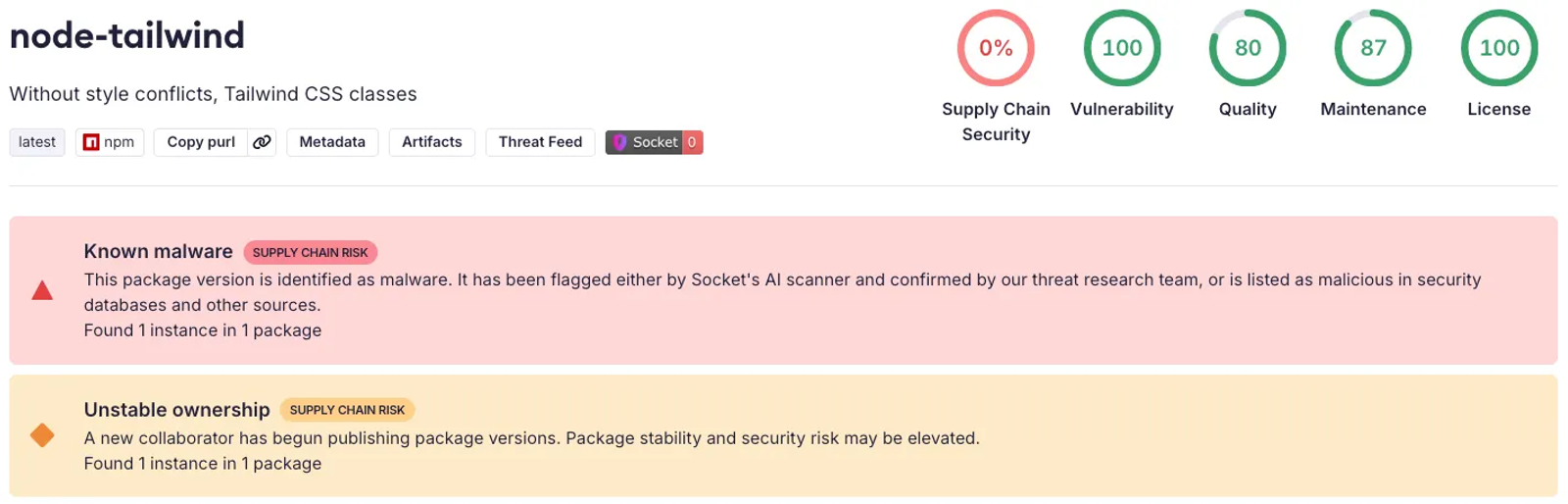
Task: Click the Socket badge count 0
Action: (x=692, y=142)
